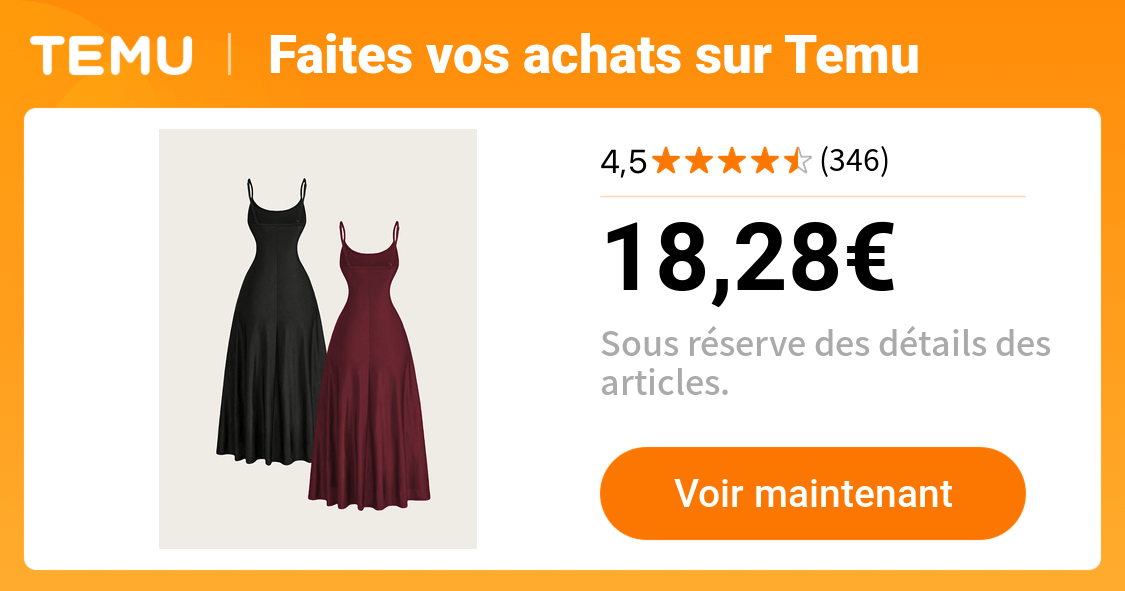
Task: Click the white card left of the product photo
Action: [x=92, y=339]
